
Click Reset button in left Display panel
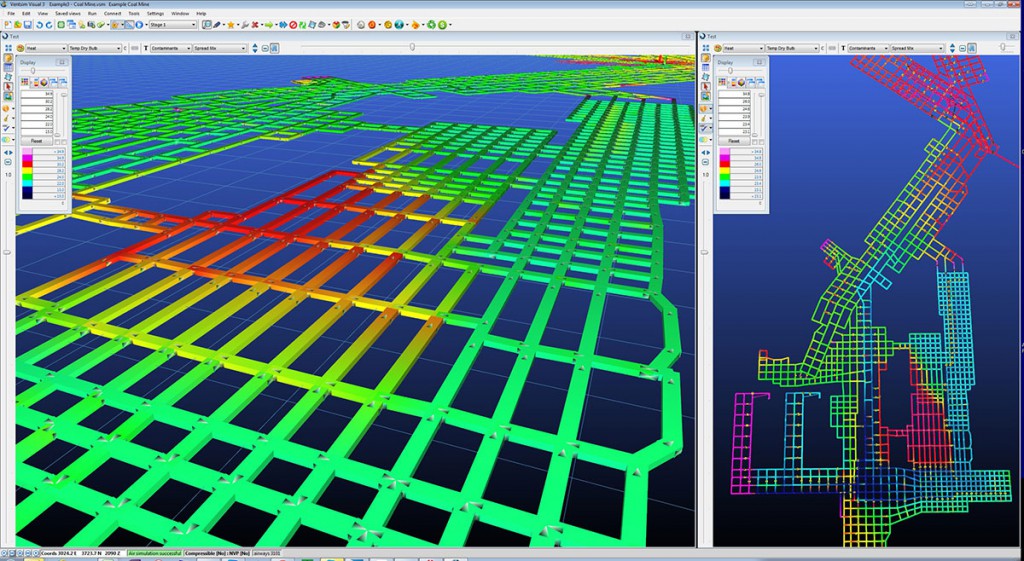point(37,140)
